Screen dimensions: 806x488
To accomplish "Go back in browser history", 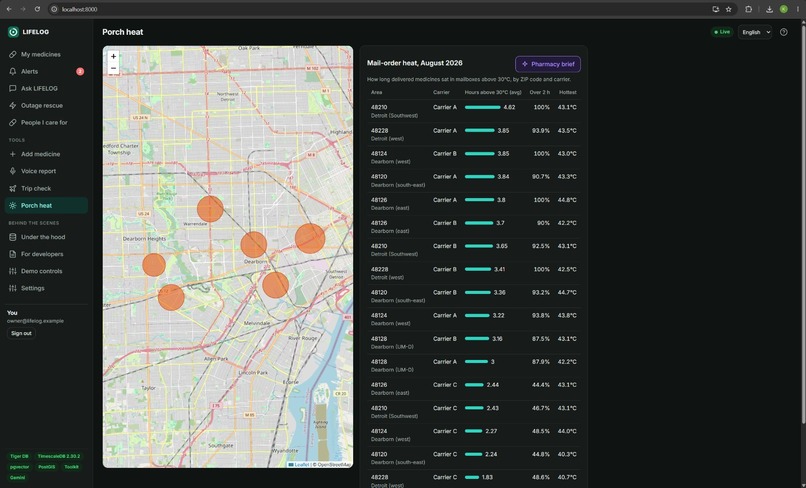I will pos(9,9).
